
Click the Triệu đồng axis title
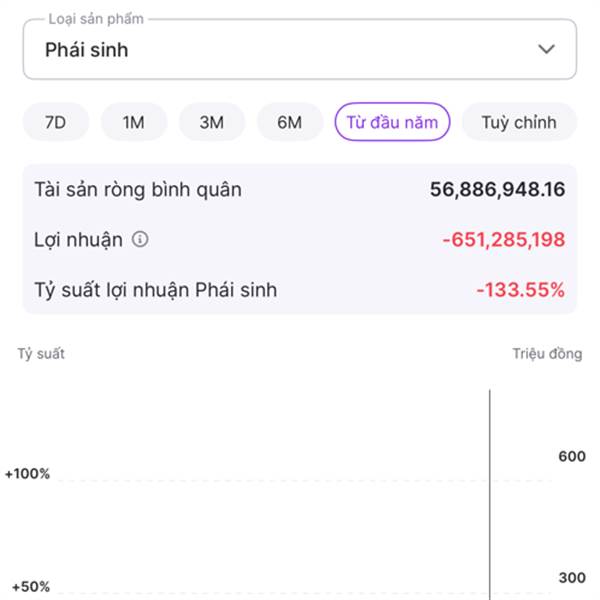pos(547,354)
